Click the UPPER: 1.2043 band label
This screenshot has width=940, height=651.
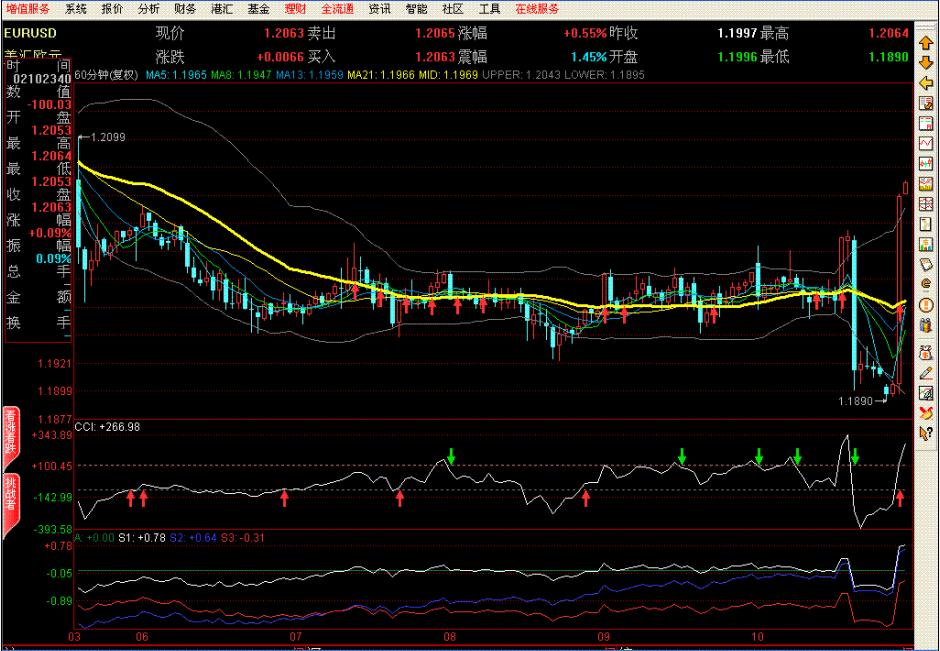(522, 75)
